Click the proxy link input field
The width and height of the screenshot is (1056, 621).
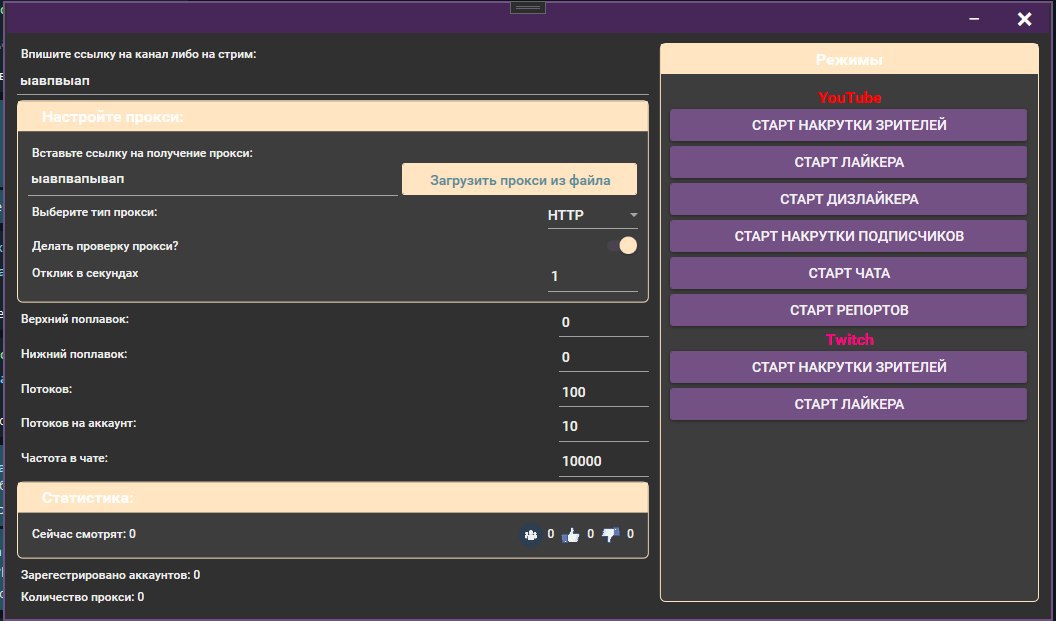[214, 179]
